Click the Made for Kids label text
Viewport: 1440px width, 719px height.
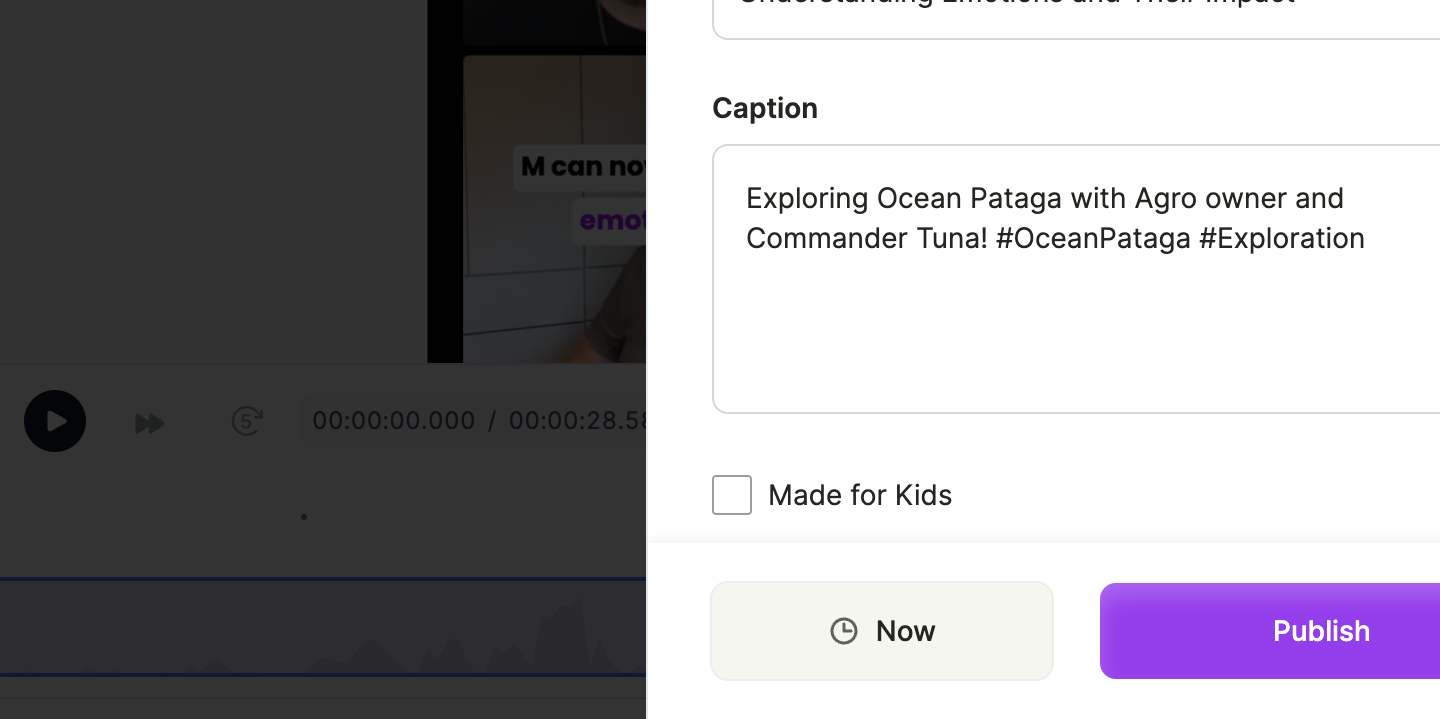click(x=860, y=495)
